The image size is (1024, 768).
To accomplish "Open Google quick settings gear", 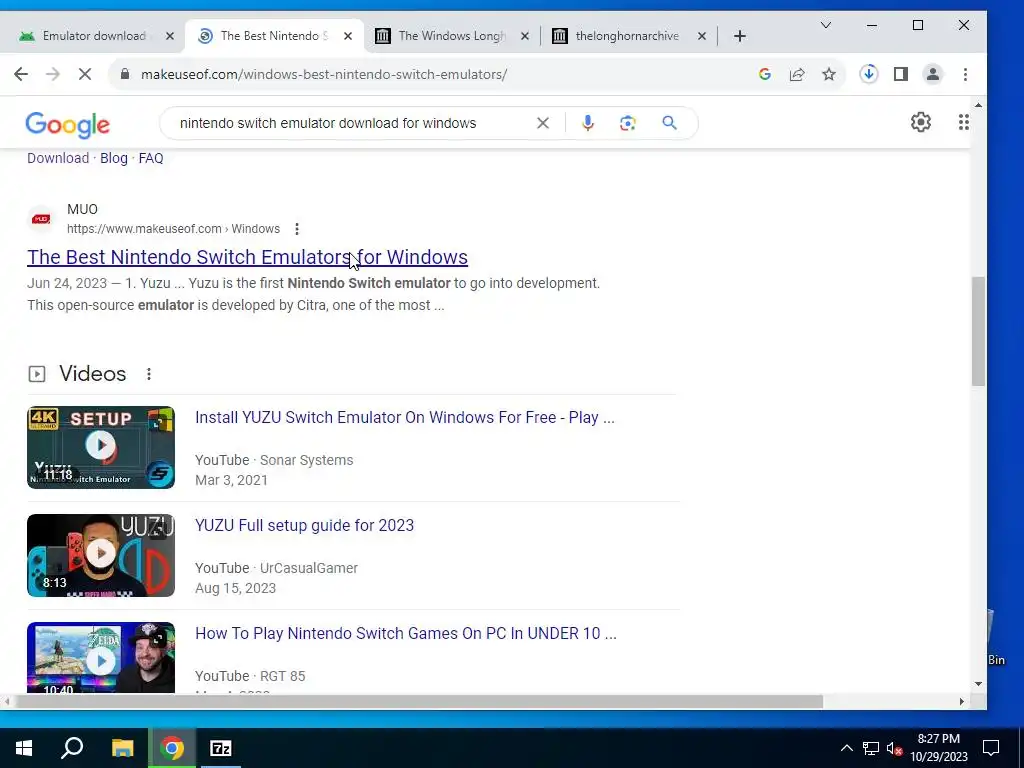I will (921, 122).
